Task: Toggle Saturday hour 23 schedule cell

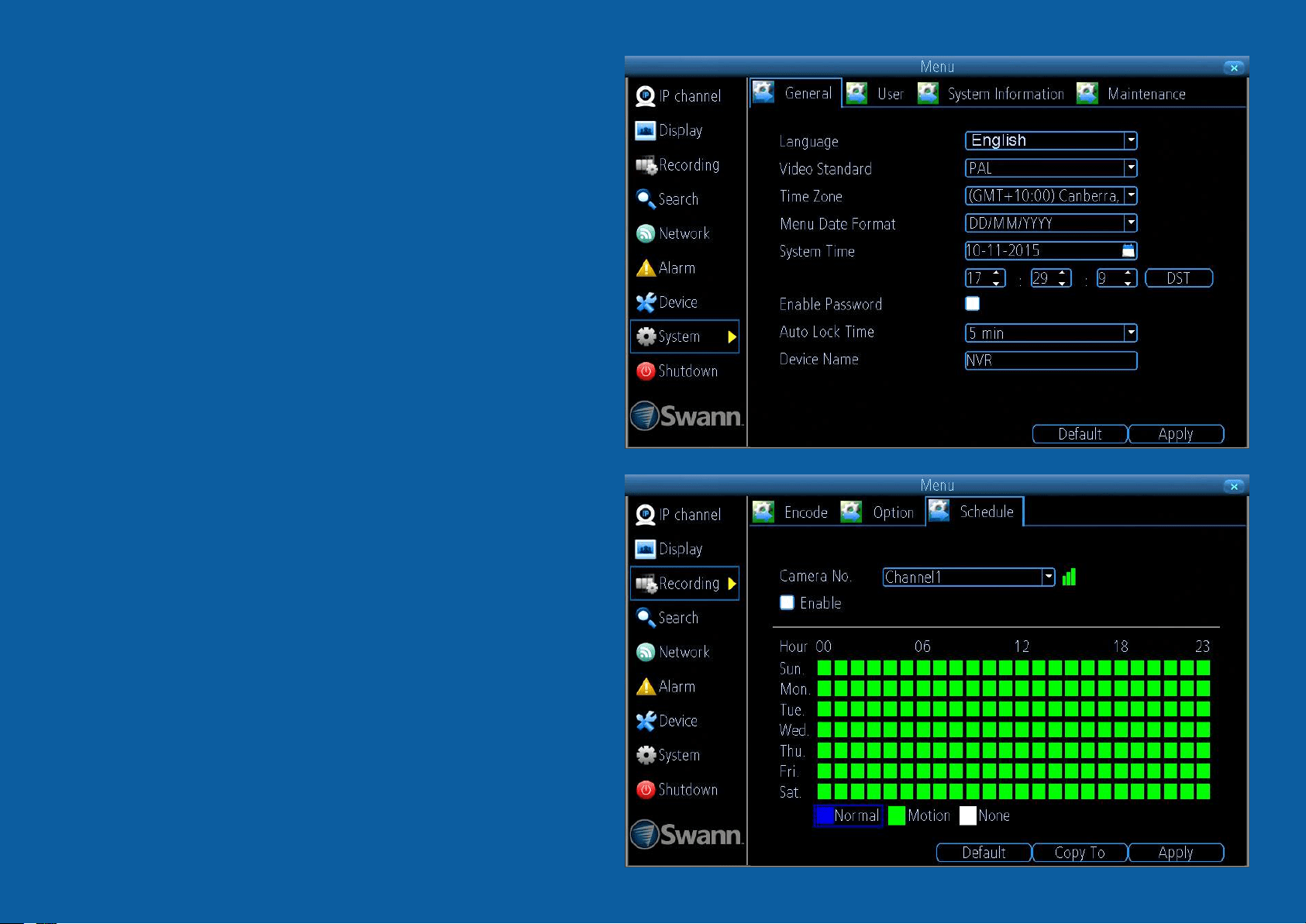Action: [x=1203, y=791]
